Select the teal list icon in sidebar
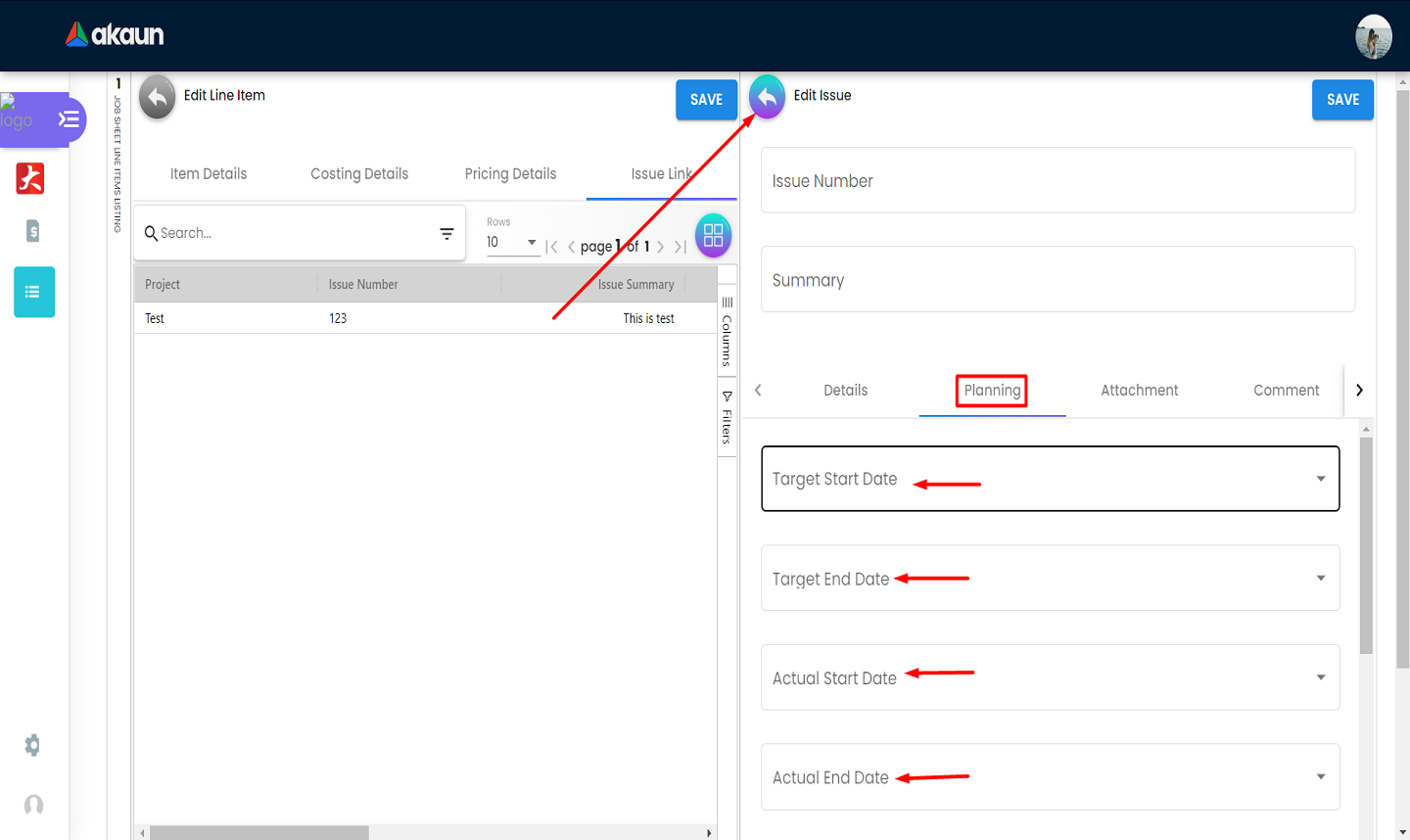The width and height of the screenshot is (1410, 840). coord(34,292)
